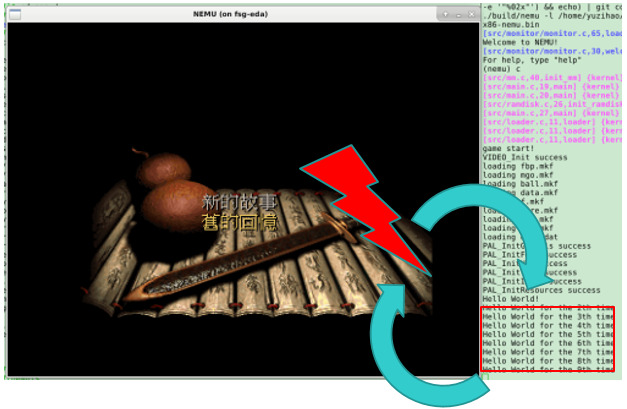Screen dimensions: 627x409
Task: Click the "game start!" terminal line
Action: point(511,148)
